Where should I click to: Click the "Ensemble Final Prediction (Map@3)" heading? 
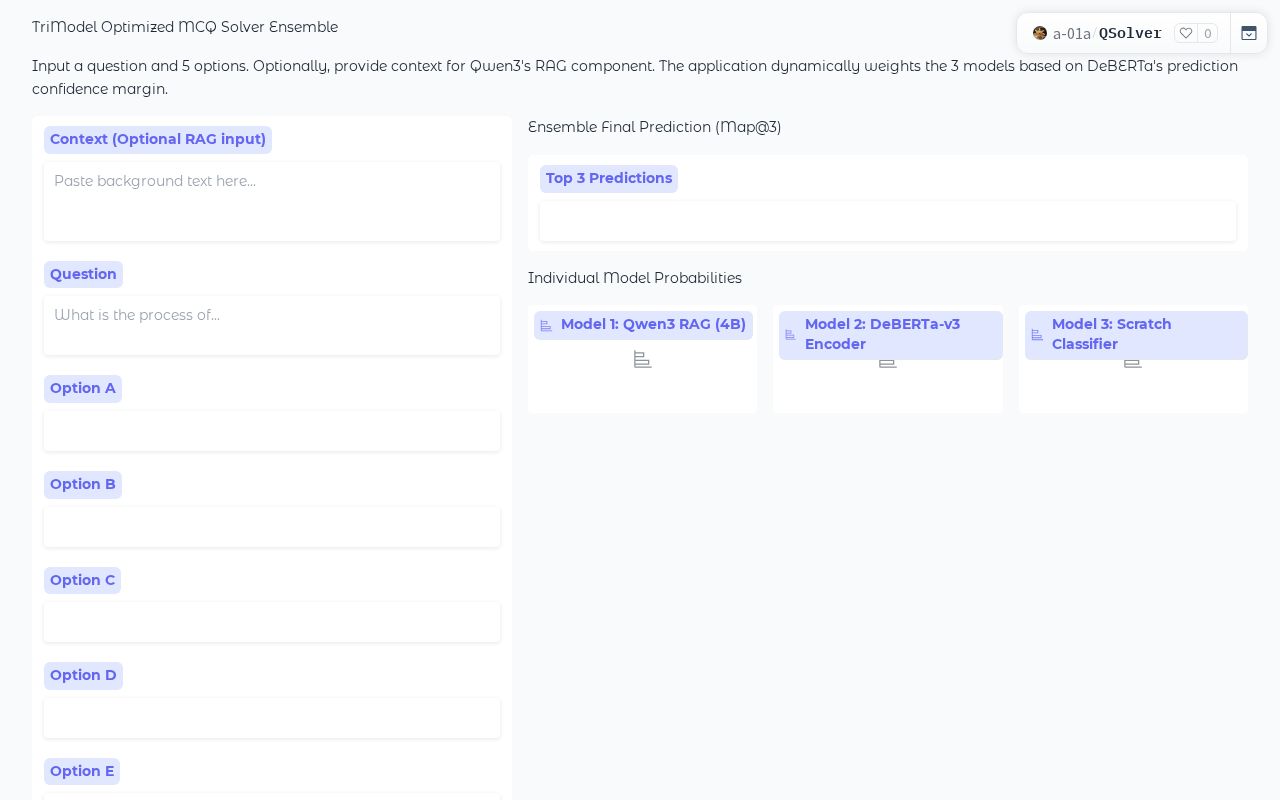coord(655,127)
